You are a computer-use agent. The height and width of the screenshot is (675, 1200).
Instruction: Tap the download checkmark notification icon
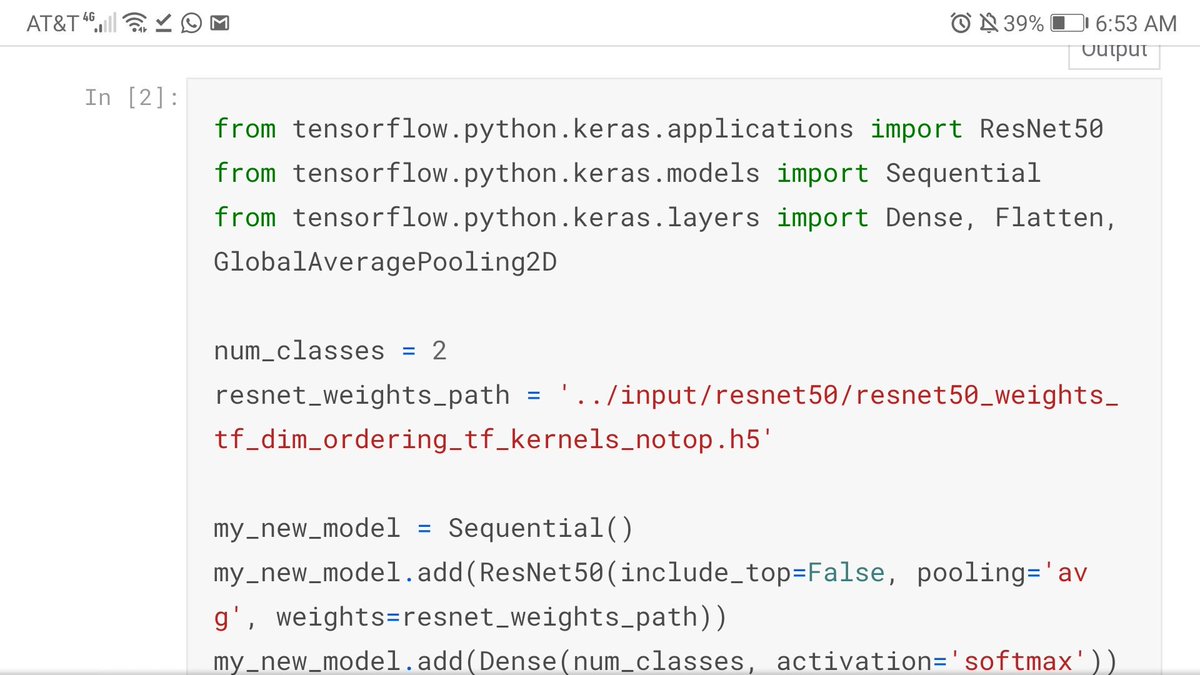point(165,22)
